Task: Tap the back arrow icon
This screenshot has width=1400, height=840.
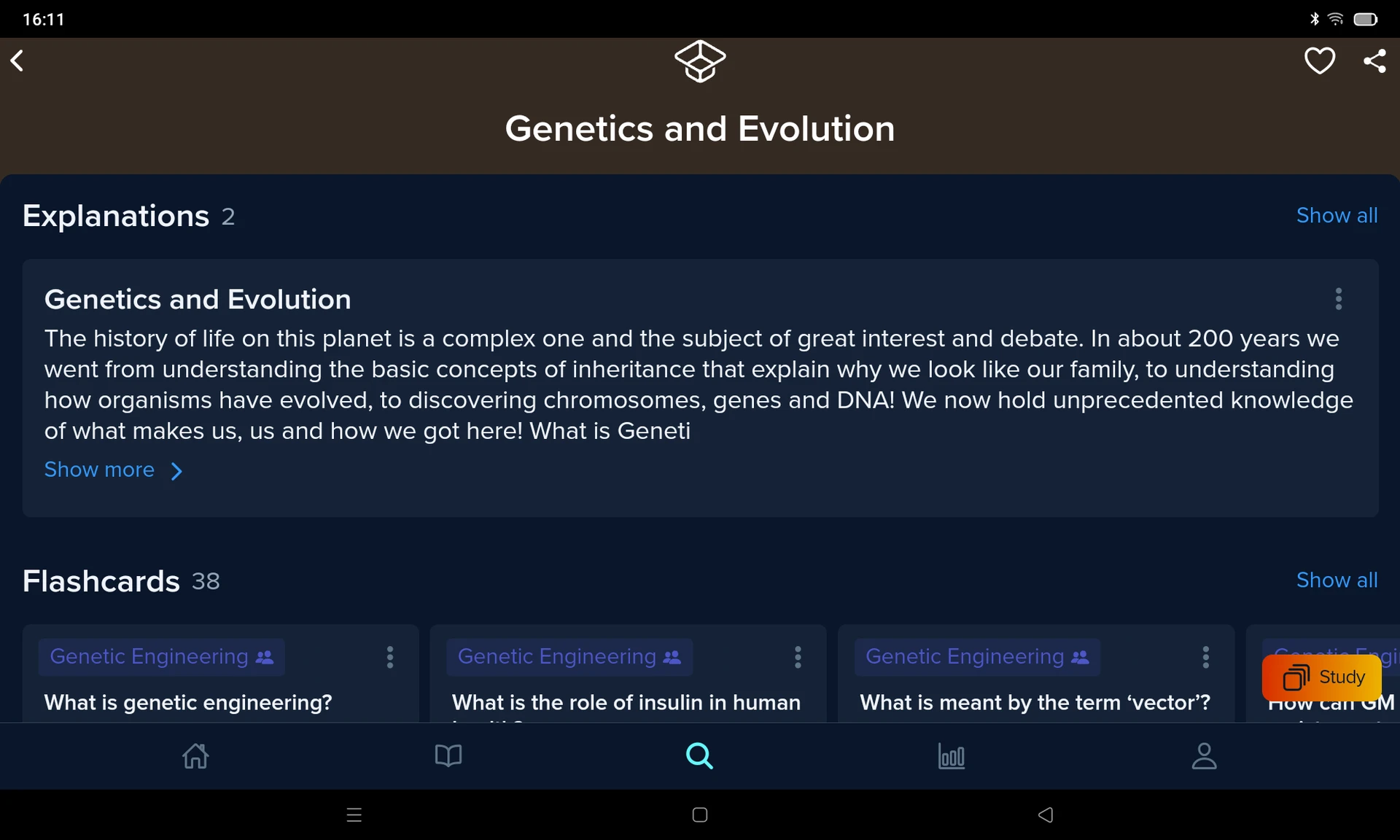Action: pos(17,61)
